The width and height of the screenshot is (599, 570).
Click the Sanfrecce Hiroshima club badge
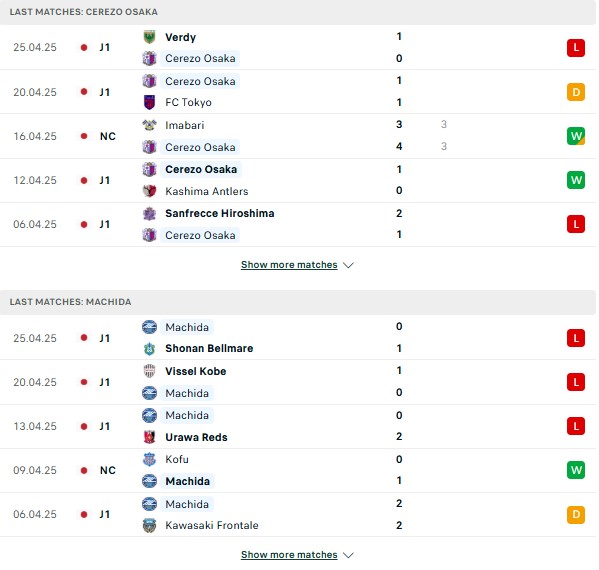point(149,213)
